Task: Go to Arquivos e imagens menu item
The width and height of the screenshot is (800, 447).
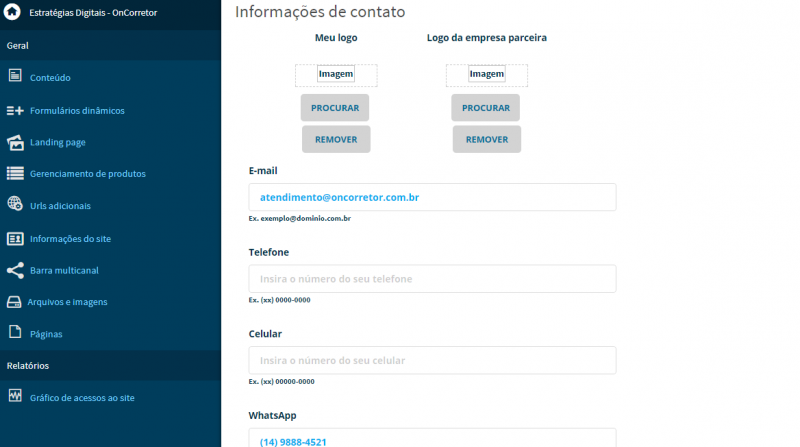Action: click(67, 302)
